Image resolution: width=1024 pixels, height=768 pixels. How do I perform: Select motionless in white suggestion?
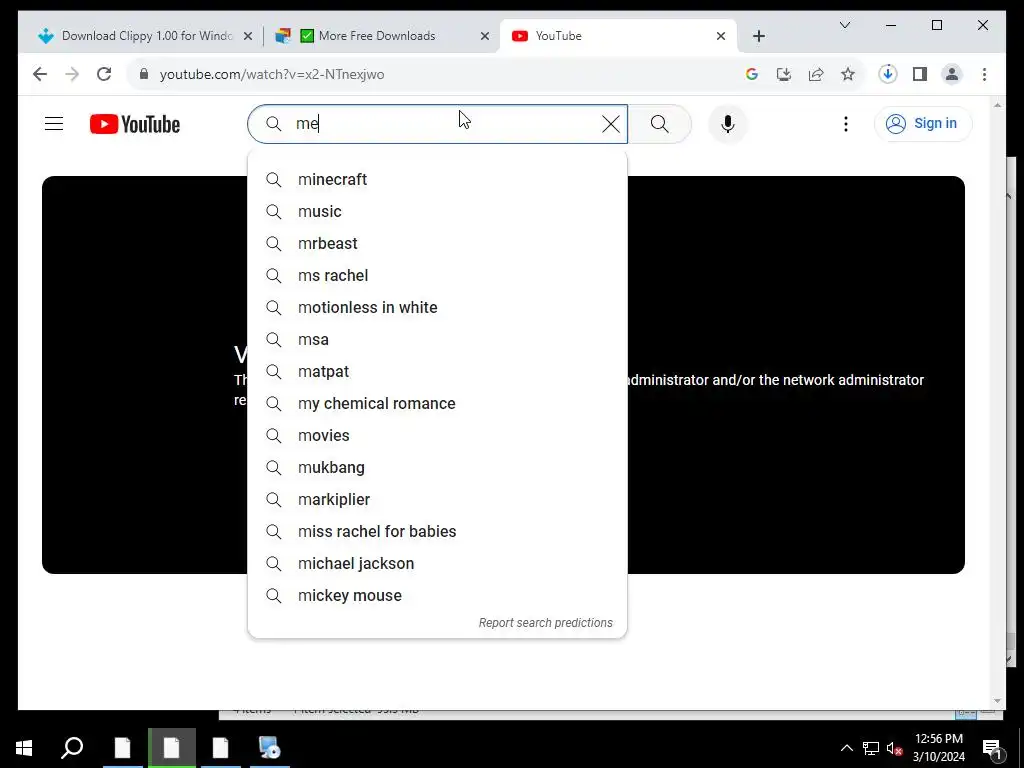pos(438,308)
